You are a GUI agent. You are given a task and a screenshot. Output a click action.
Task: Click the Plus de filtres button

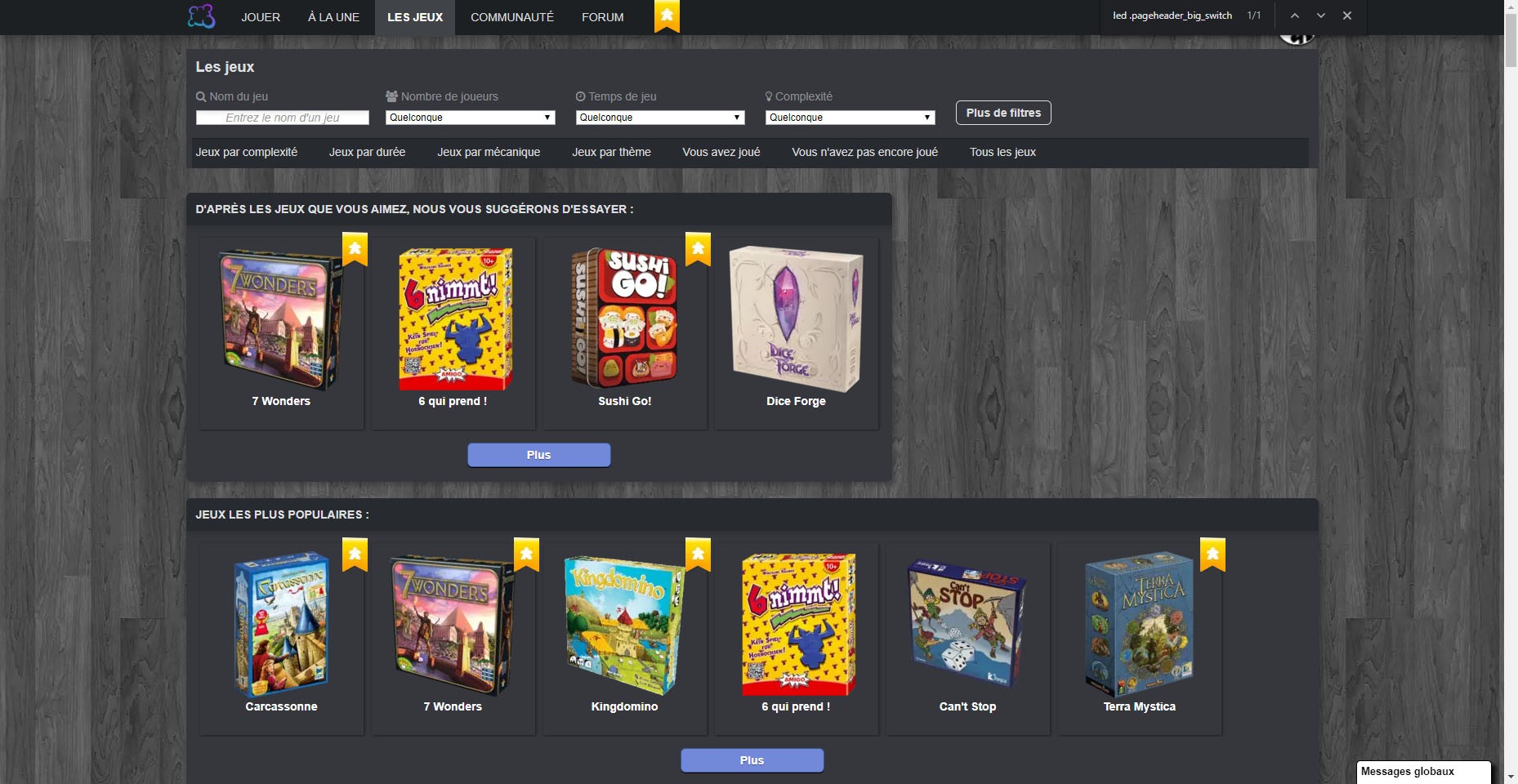(1003, 113)
